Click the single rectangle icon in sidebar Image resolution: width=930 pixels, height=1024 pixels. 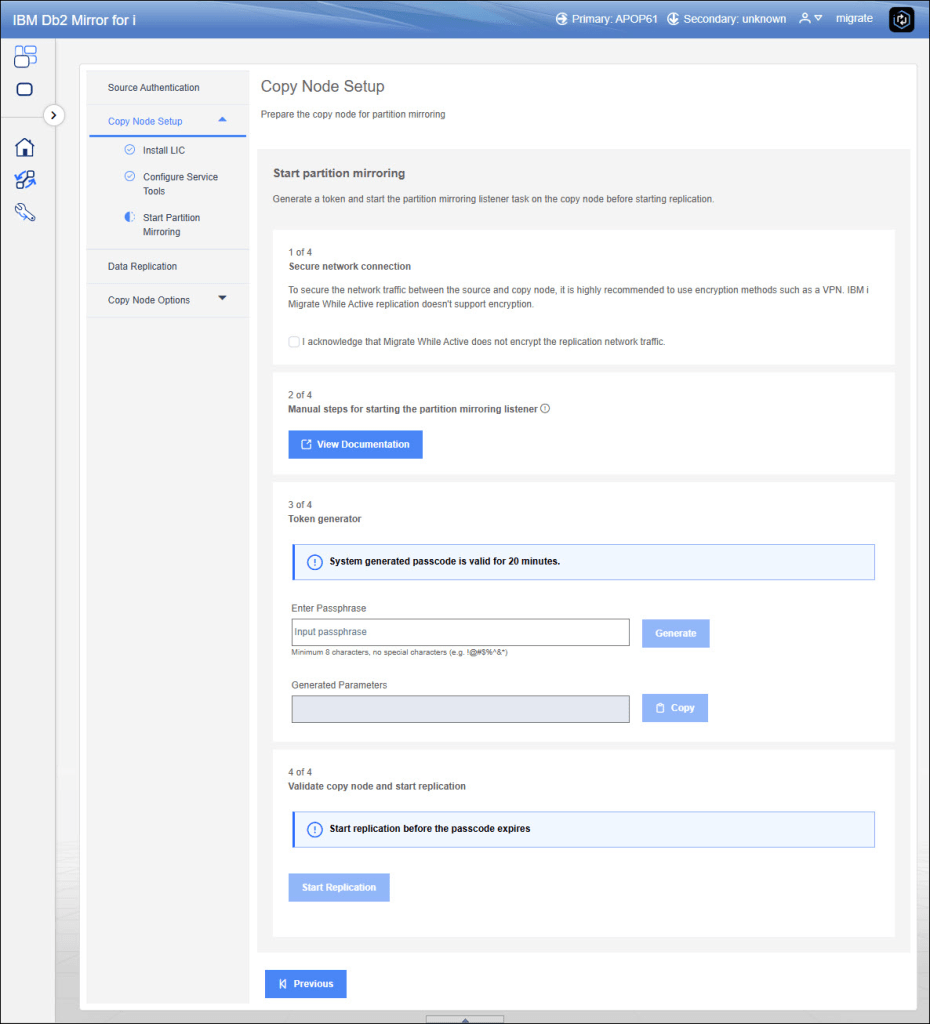[25, 89]
